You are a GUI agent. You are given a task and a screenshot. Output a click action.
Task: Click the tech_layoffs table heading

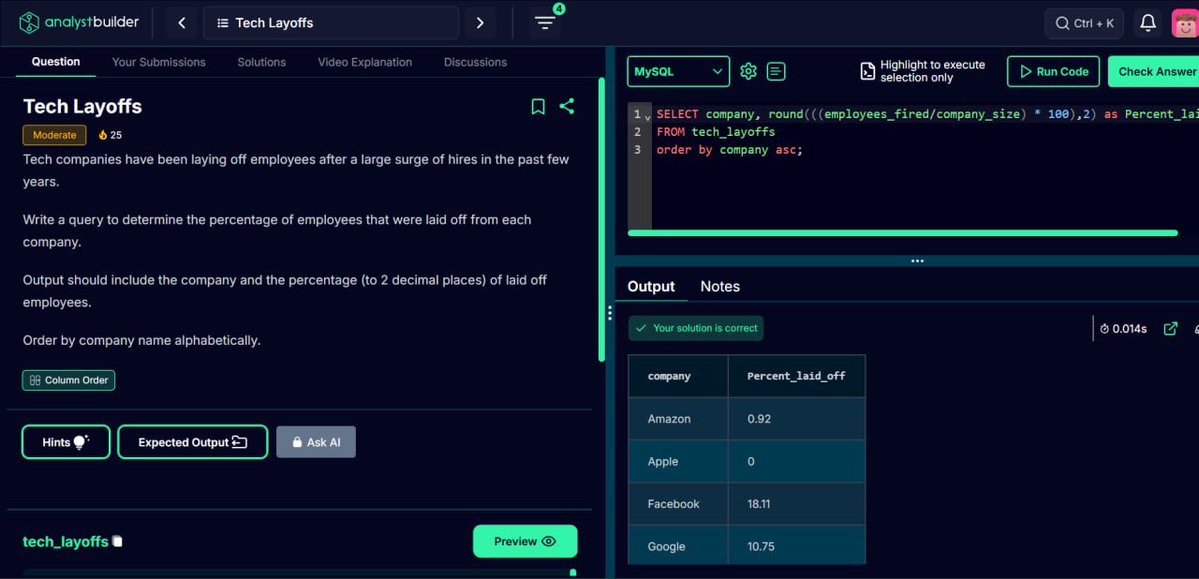coord(66,542)
